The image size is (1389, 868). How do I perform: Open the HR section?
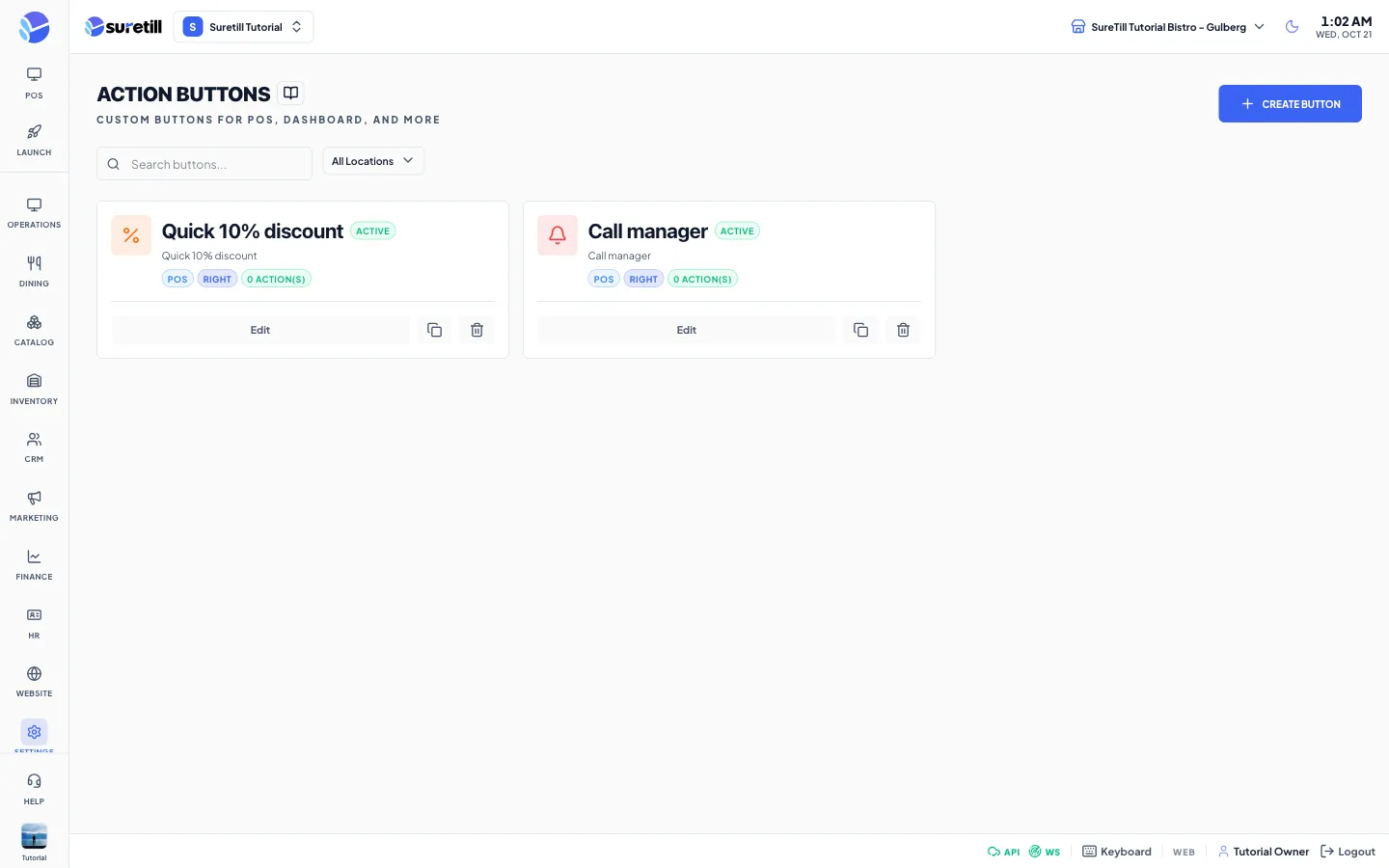(x=34, y=624)
